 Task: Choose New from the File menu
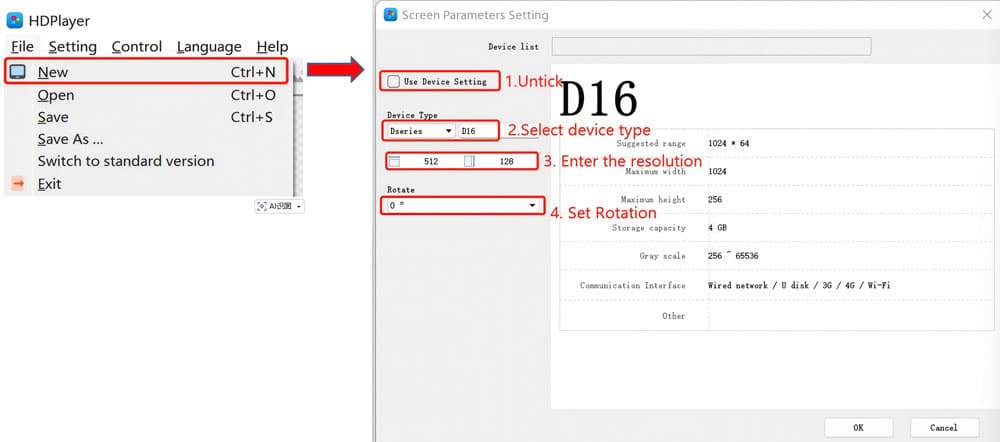(x=147, y=71)
